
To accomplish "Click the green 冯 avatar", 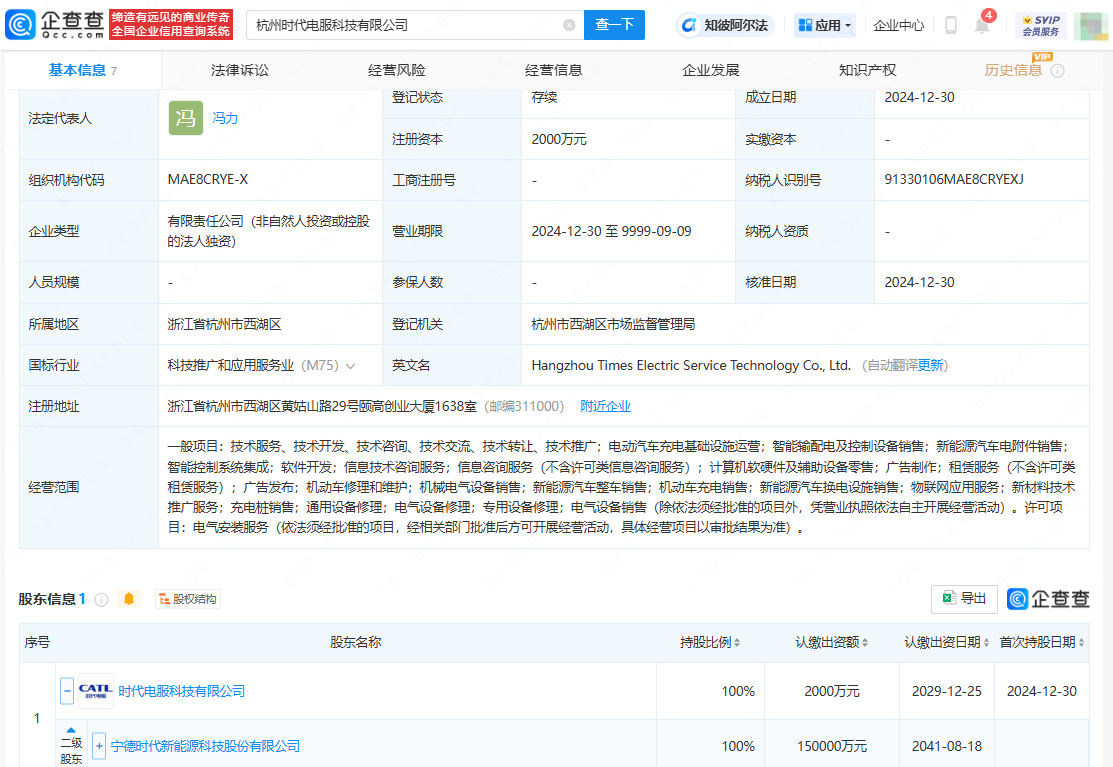I will [x=186, y=118].
